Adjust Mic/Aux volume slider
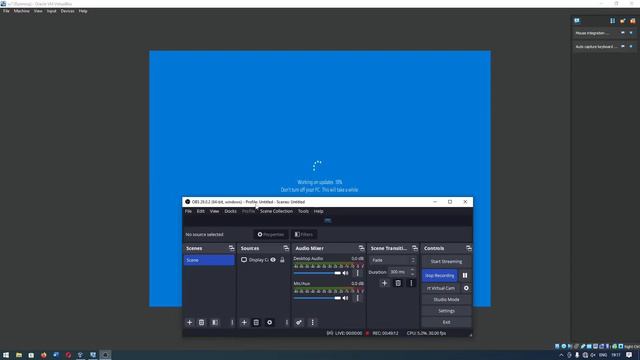 (317, 298)
